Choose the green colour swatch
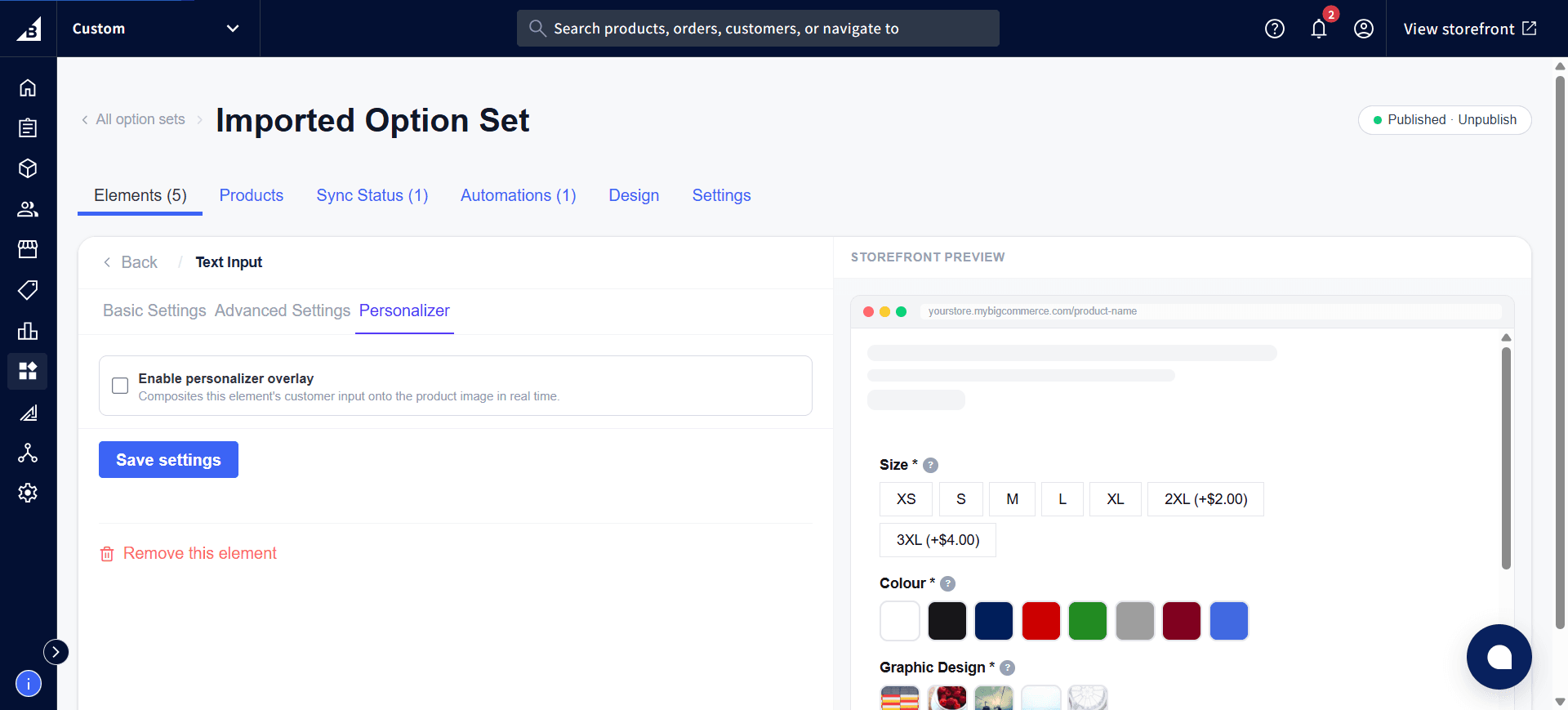Viewport: 1568px width, 710px height. coord(1088,621)
